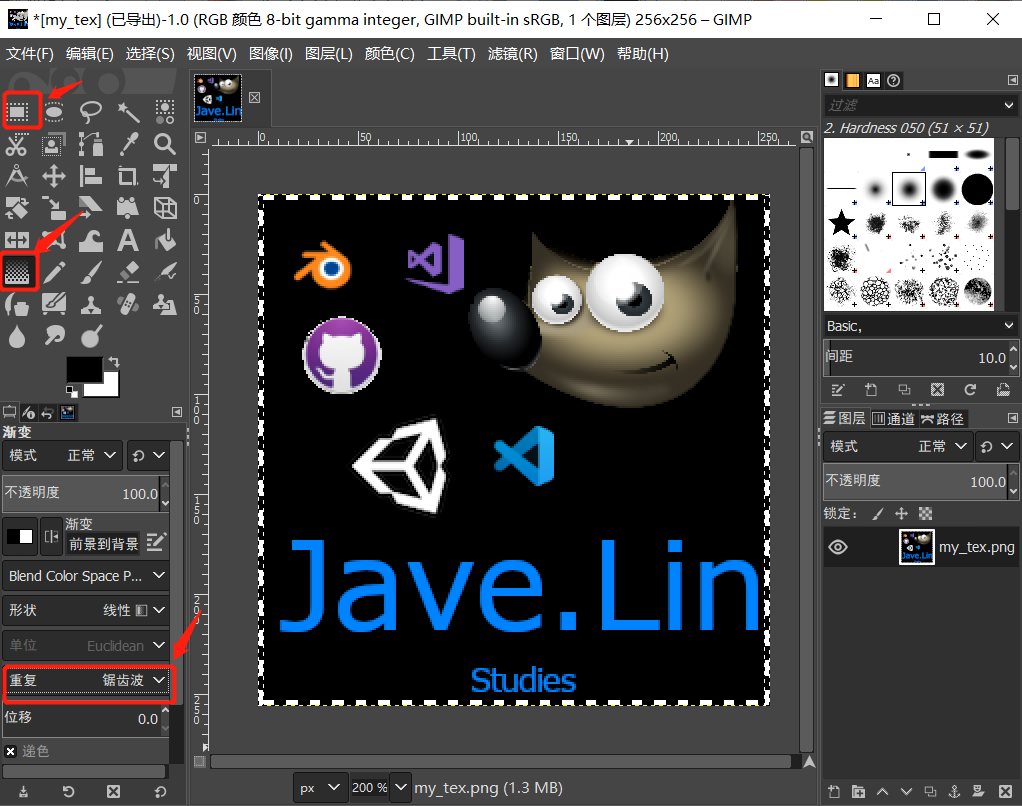Open the Blend Color Space dropdown

pyautogui.click(x=85, y=576)
